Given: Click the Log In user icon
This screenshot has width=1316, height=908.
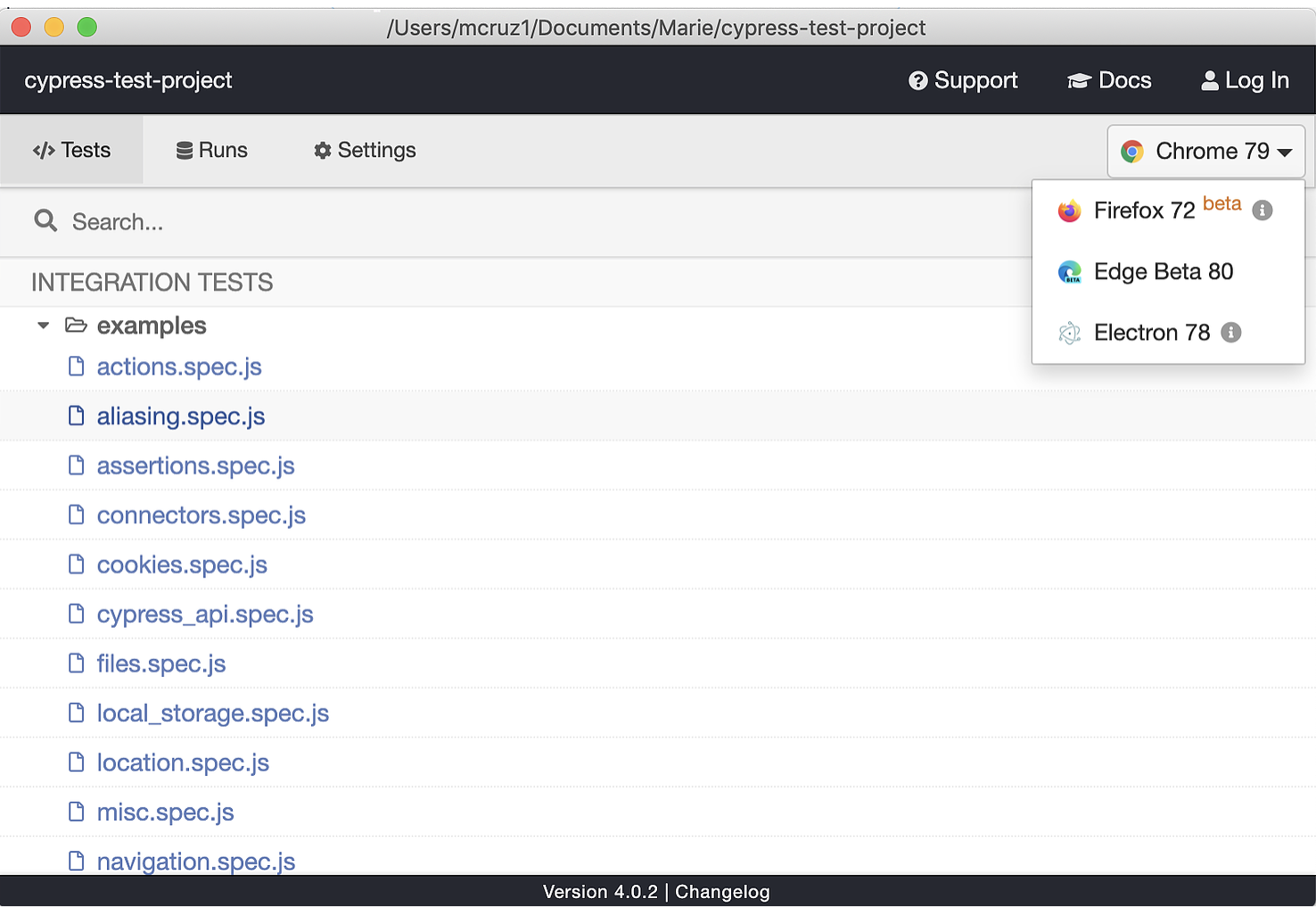Looking at the screenshot, I should (x=1210, y=81).
